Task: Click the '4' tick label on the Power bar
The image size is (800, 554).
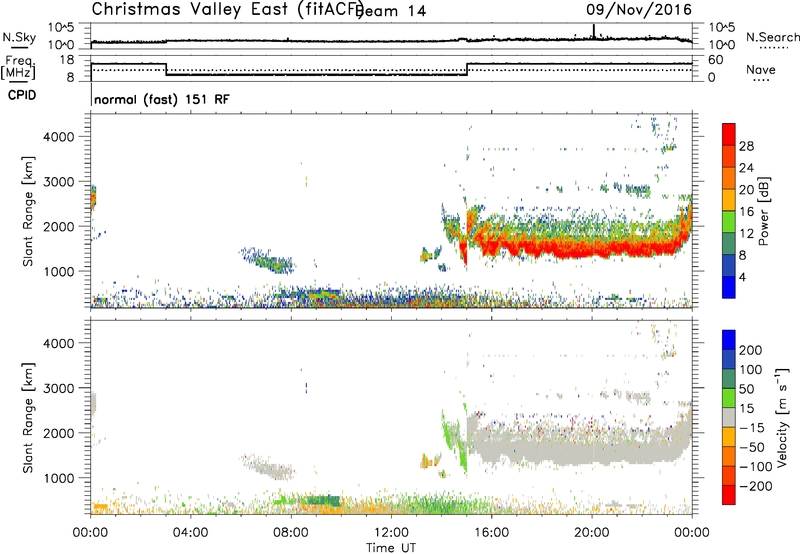Action: 742,277
